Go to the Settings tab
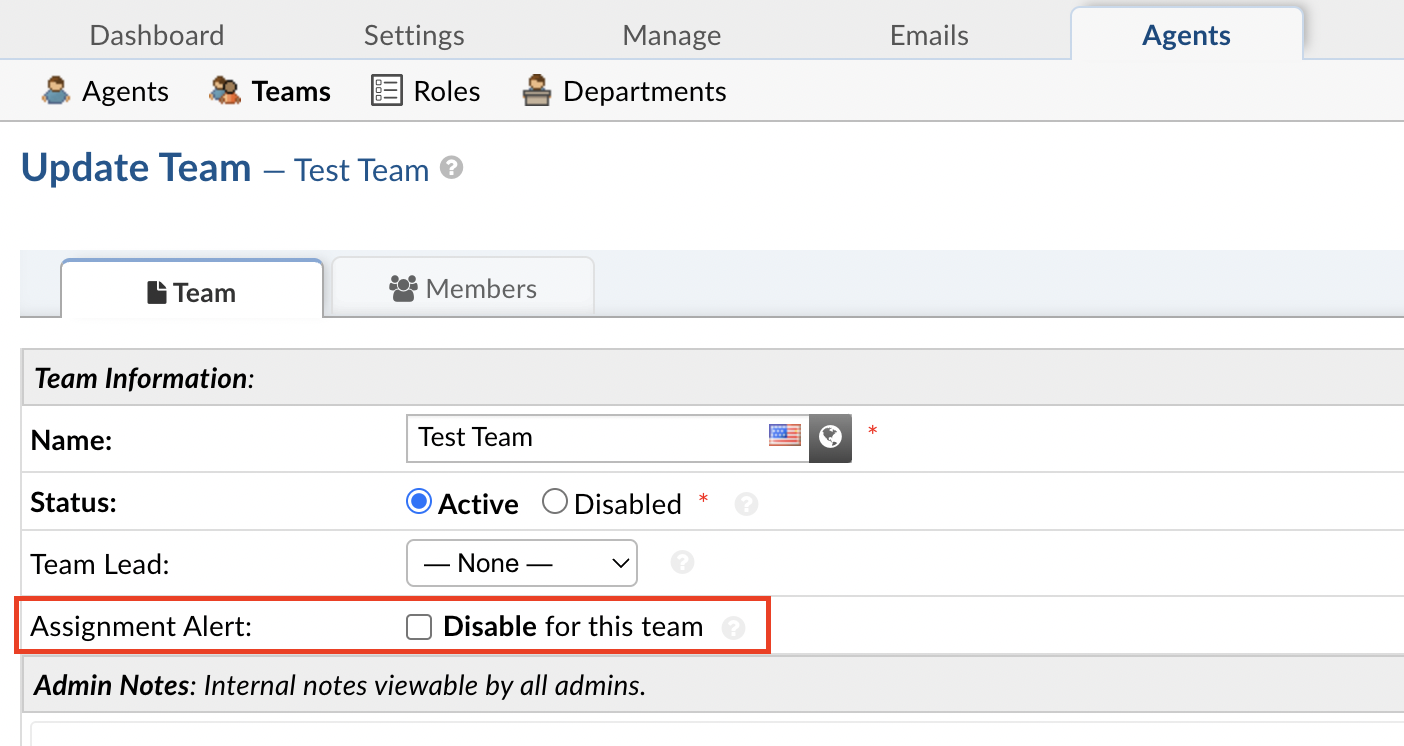 point(414,36)
